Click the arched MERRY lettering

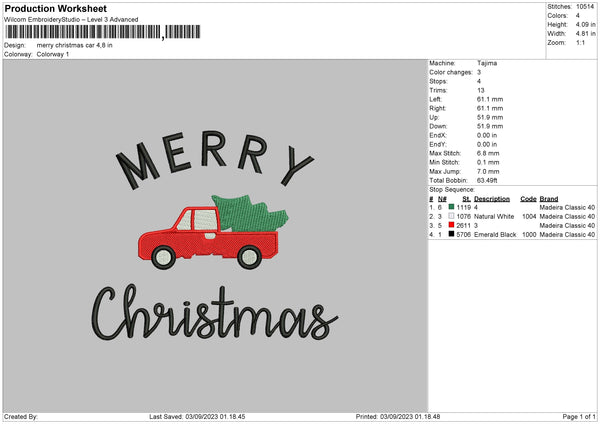[x=215, y=159]
